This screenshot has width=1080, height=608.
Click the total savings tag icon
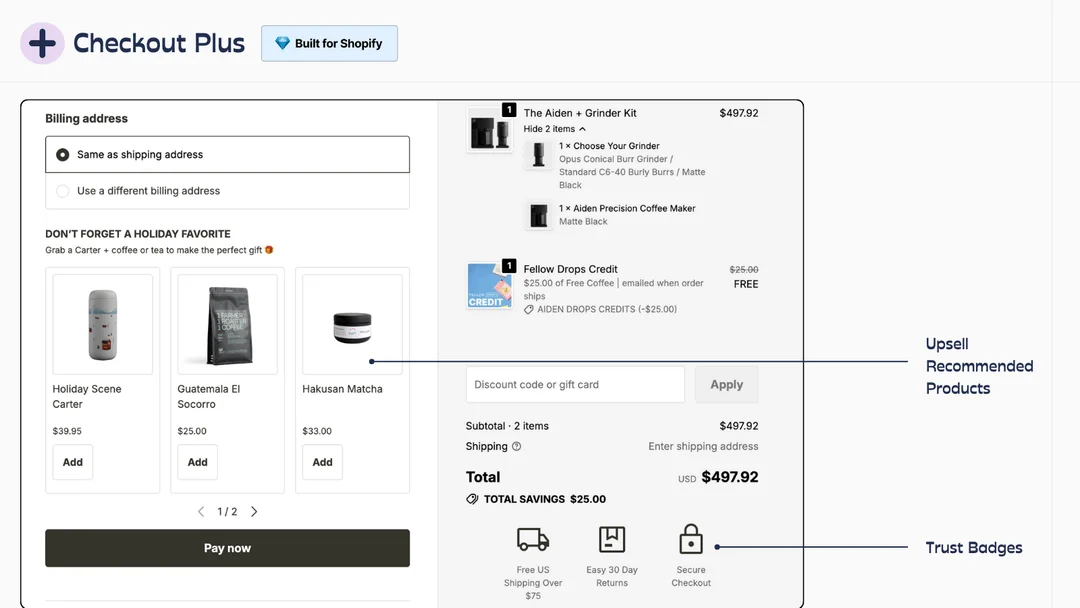pyautogui.click(x=472, y=499)
